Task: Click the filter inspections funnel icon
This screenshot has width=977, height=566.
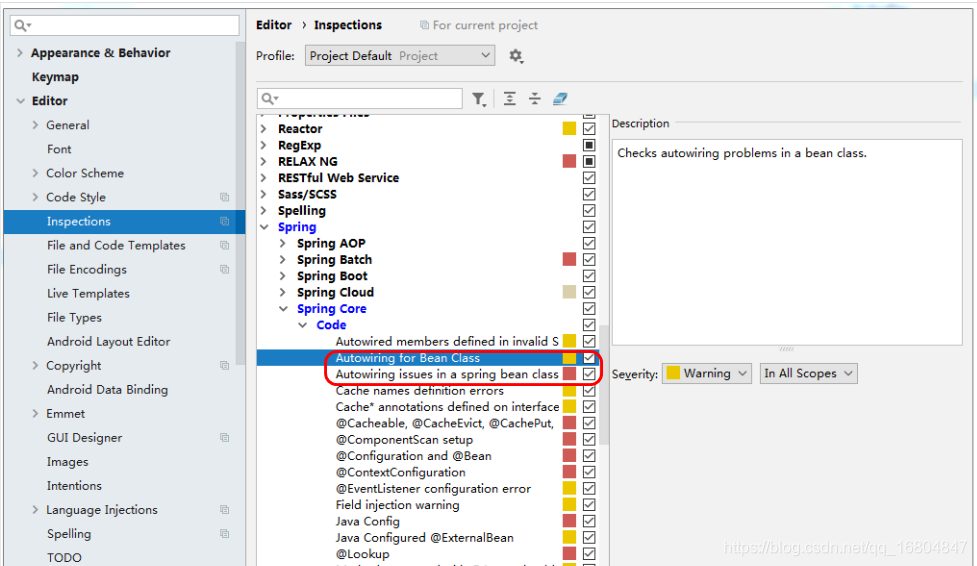Action: tap(478, 98)
